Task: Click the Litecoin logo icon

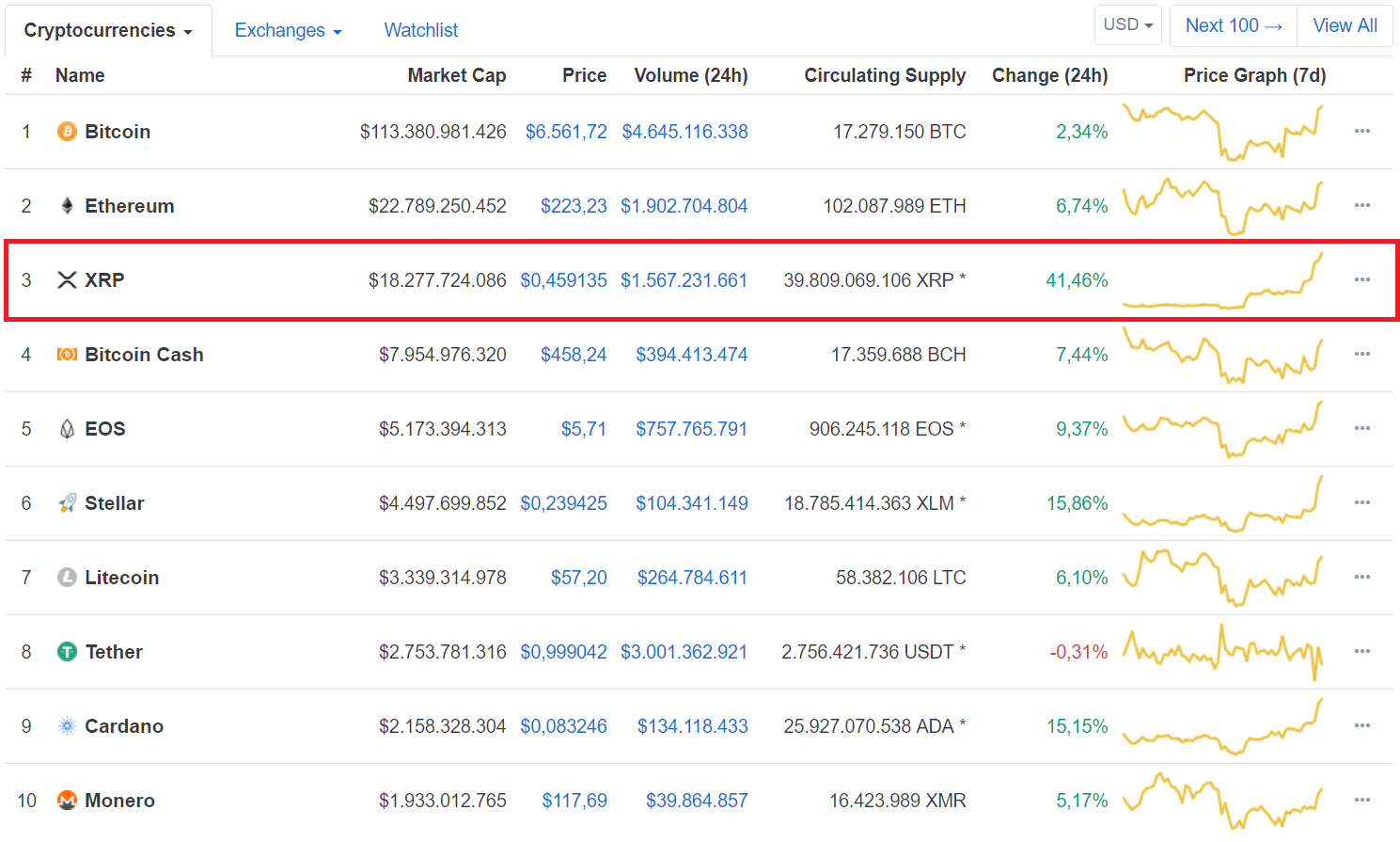Action: [67, 578]
